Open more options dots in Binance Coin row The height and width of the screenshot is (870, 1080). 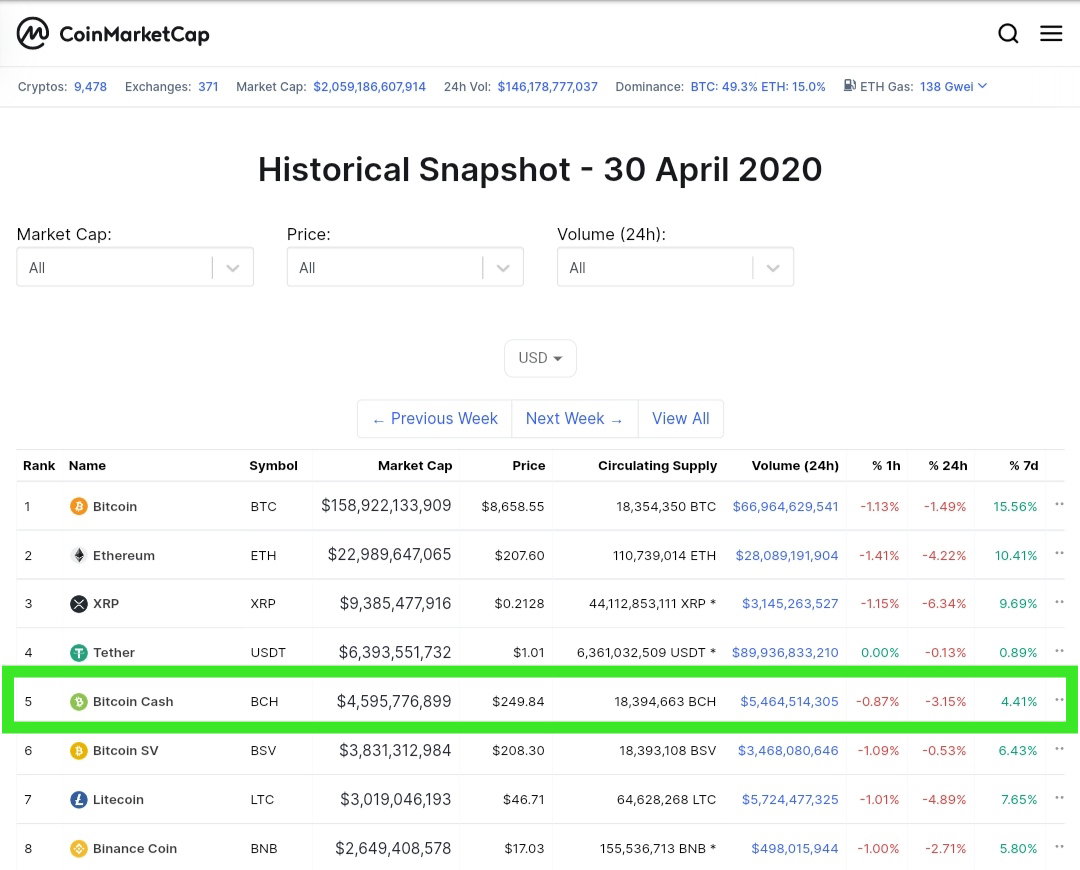coord(1059,847)
